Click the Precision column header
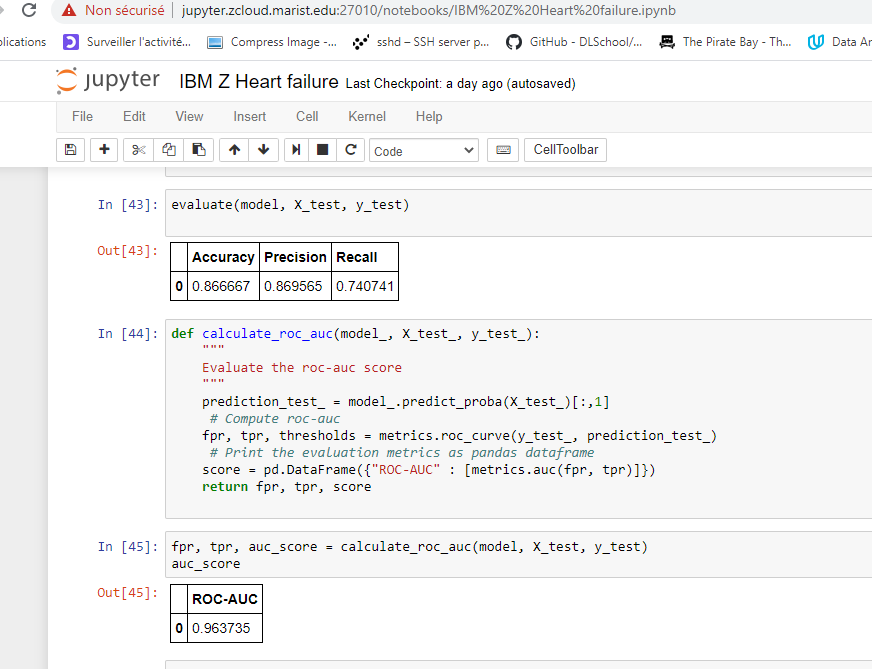 pos(295,257)
